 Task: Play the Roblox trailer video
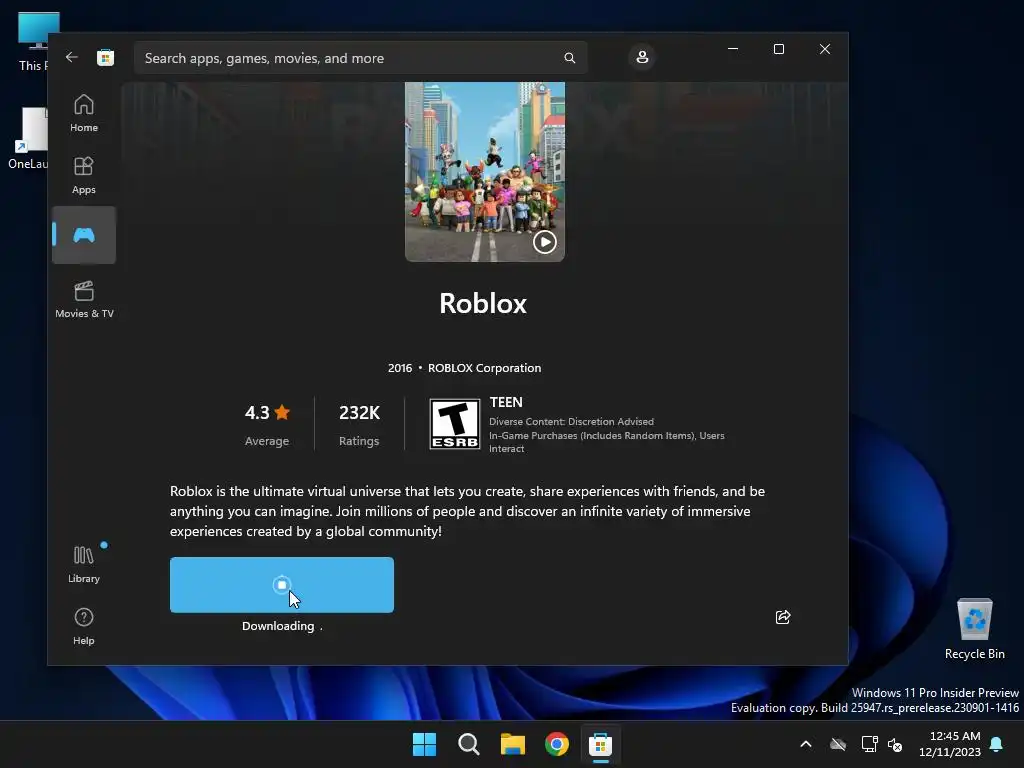pos(544,242)
